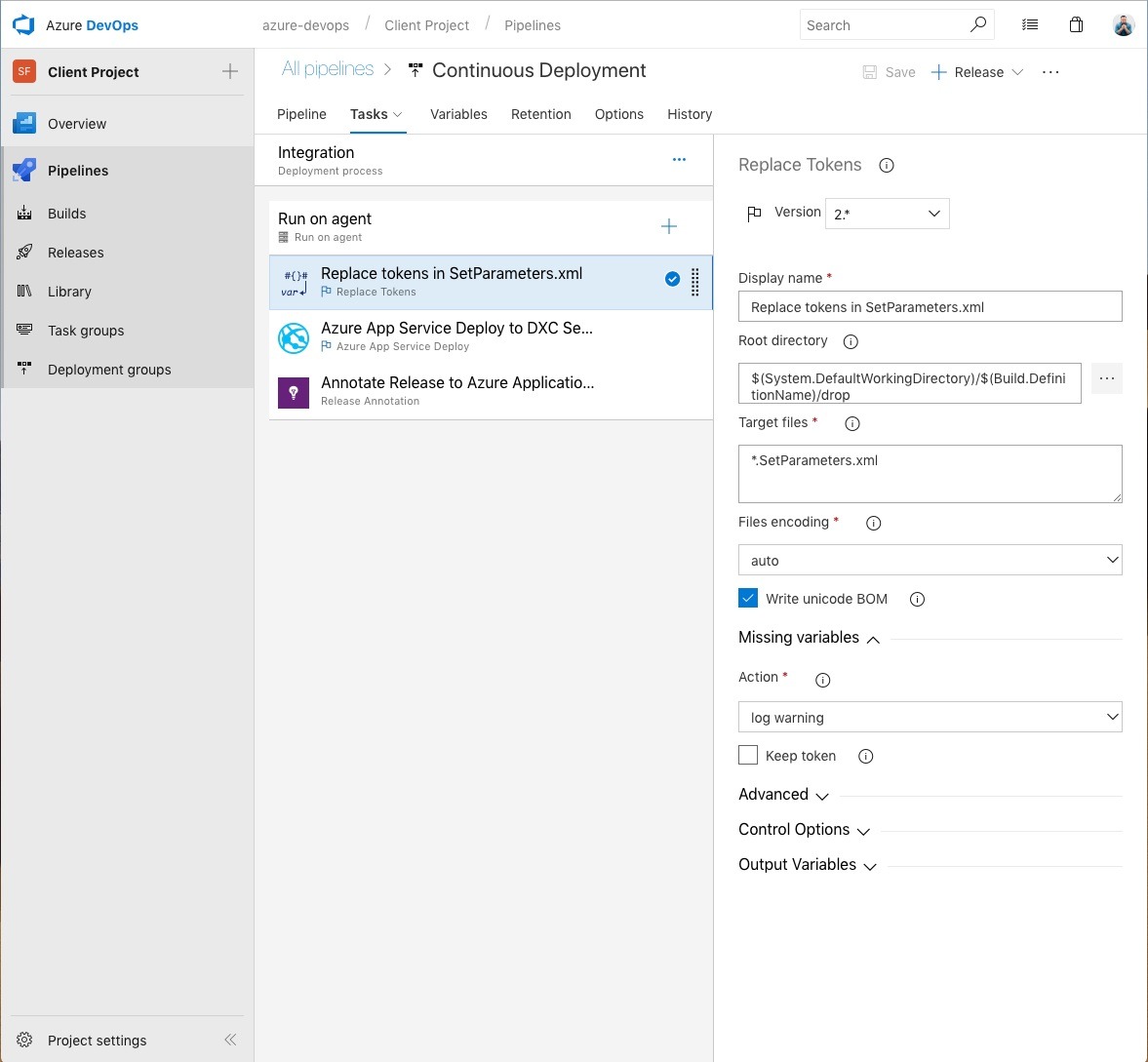Click the Task groups icon
Viewport: 1148px width, 1062px height.
pos(24,330)
